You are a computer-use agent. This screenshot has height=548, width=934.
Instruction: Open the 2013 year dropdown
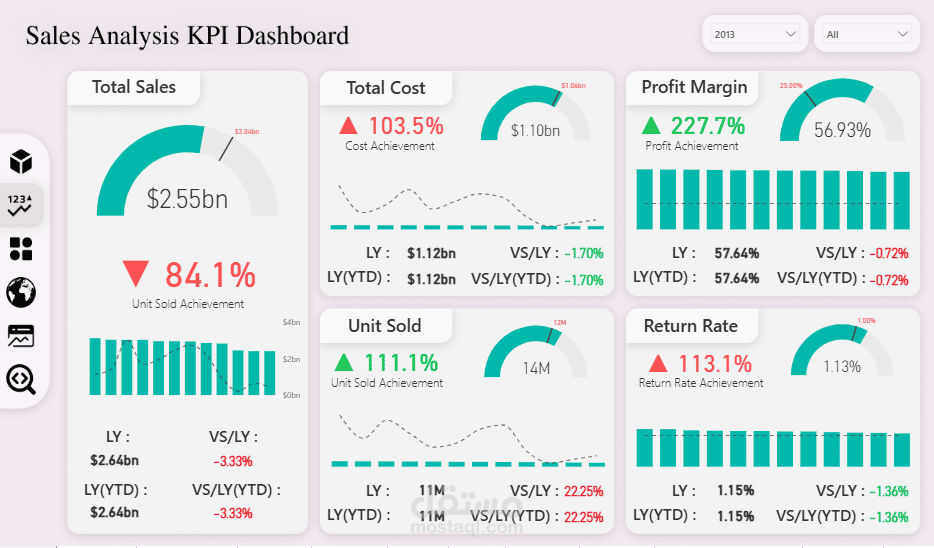(755, 34)
